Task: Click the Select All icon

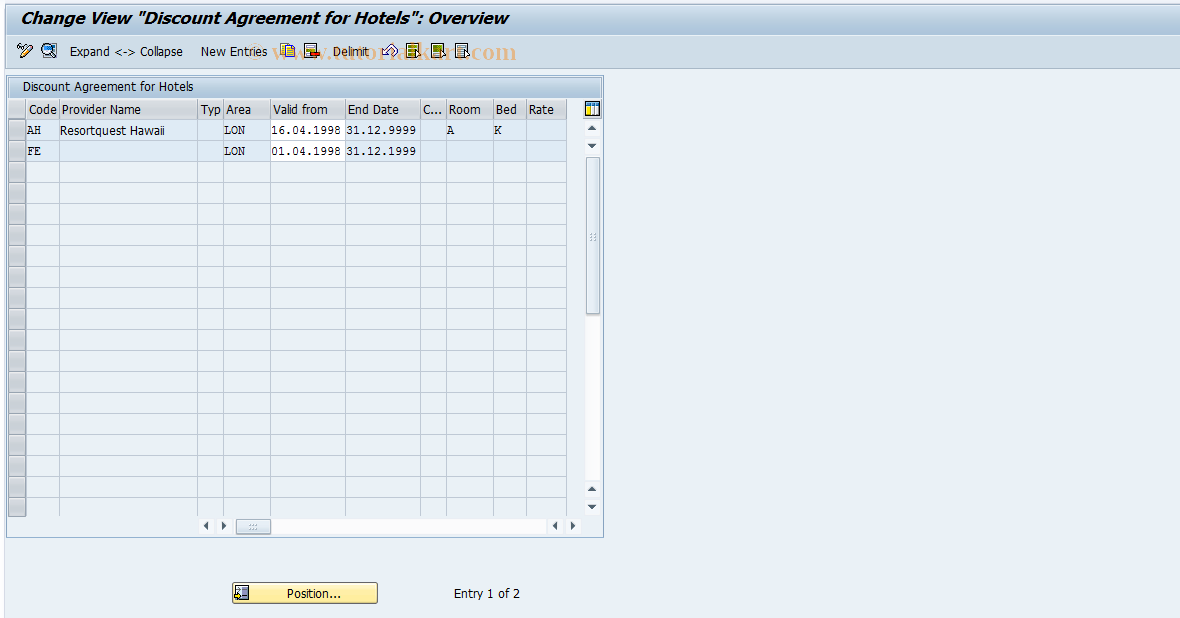Action: point(412,51)
